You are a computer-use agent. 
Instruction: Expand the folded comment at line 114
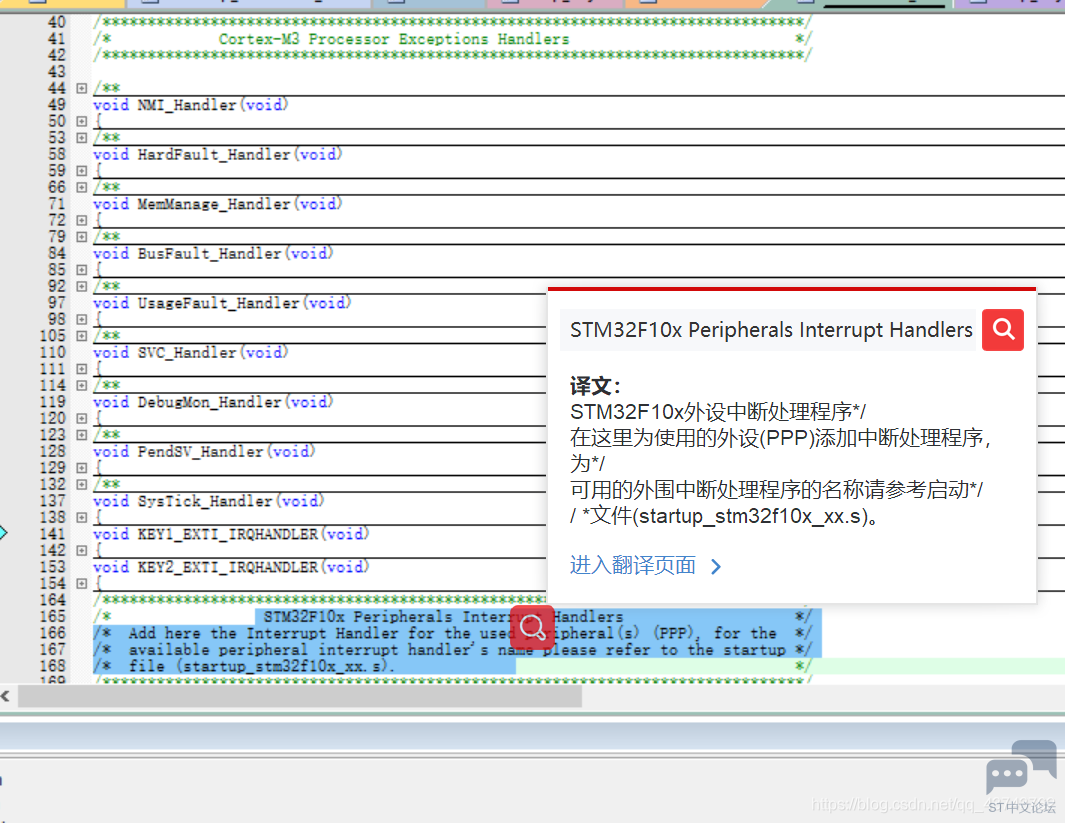82,386
